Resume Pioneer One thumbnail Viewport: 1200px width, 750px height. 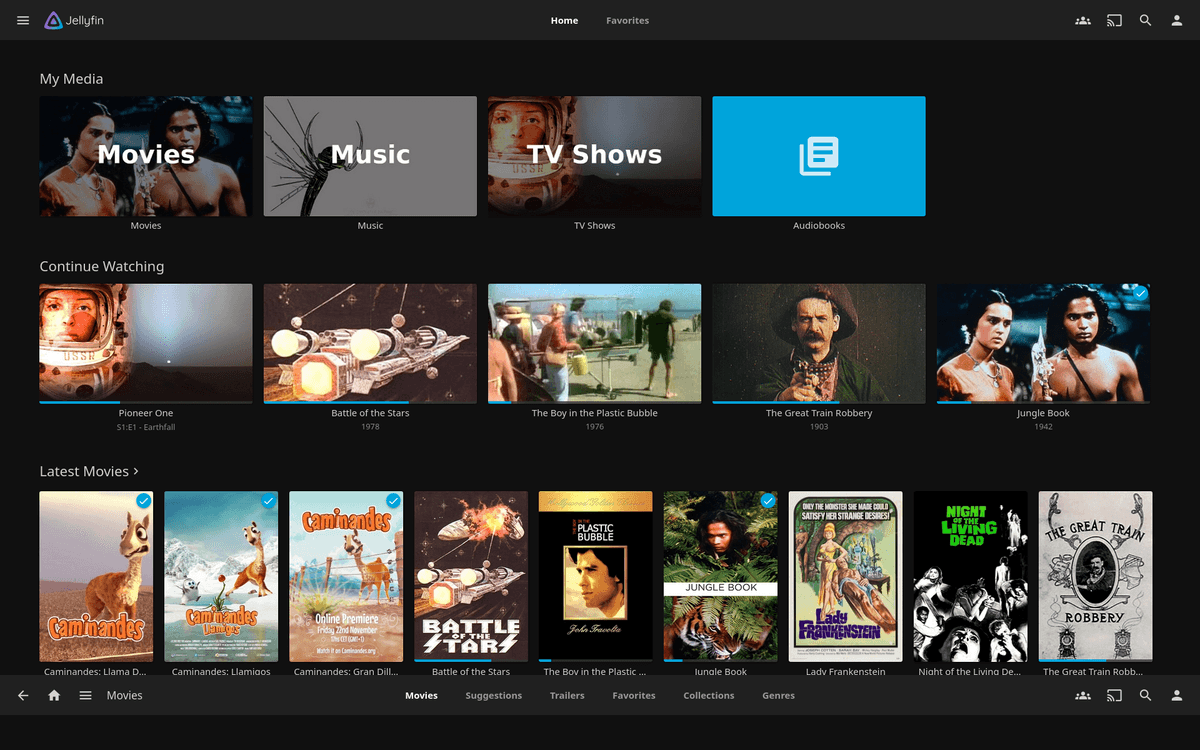(146, 342)
